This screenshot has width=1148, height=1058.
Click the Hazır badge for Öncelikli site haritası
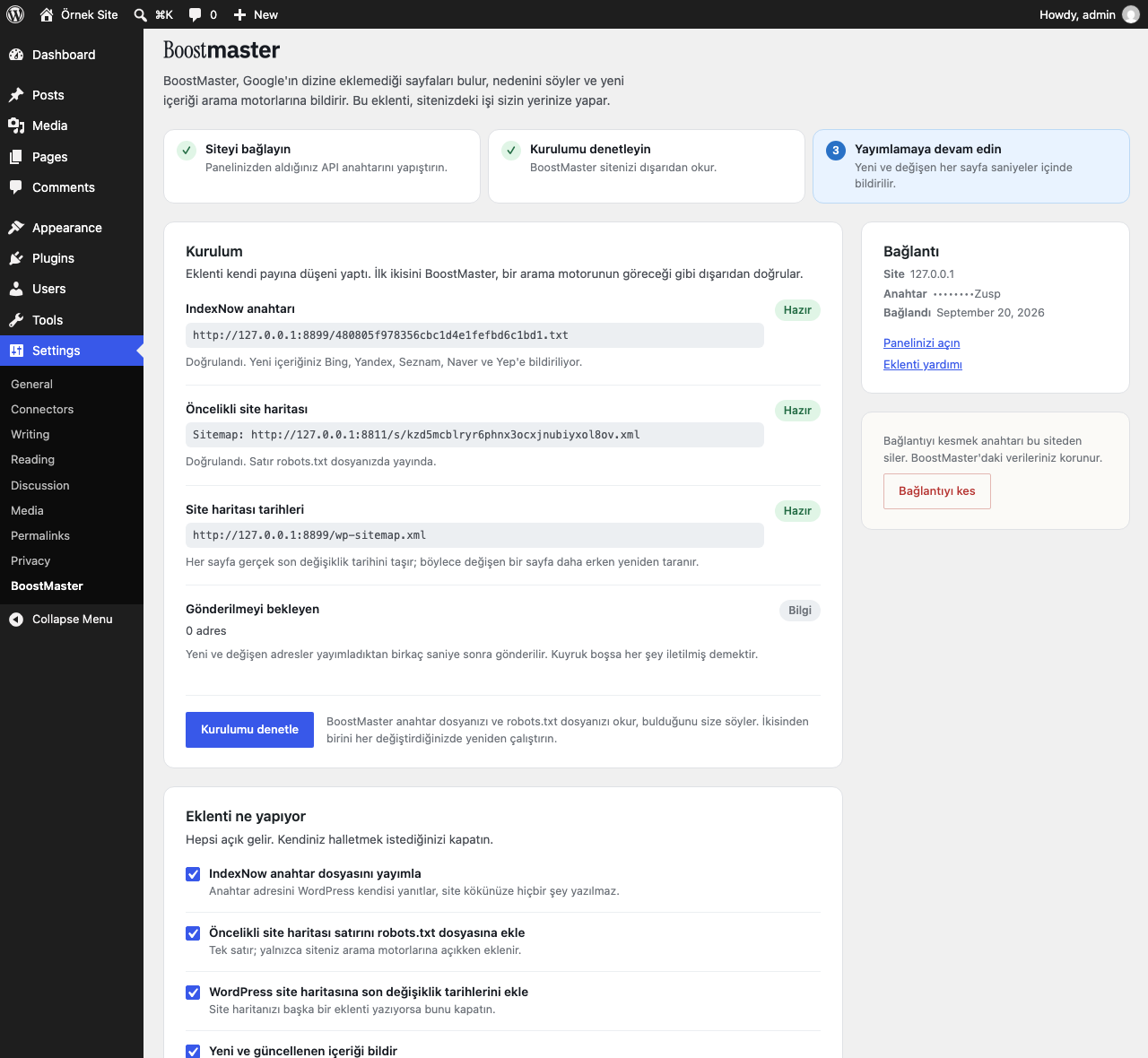click(x=797, y=411)
